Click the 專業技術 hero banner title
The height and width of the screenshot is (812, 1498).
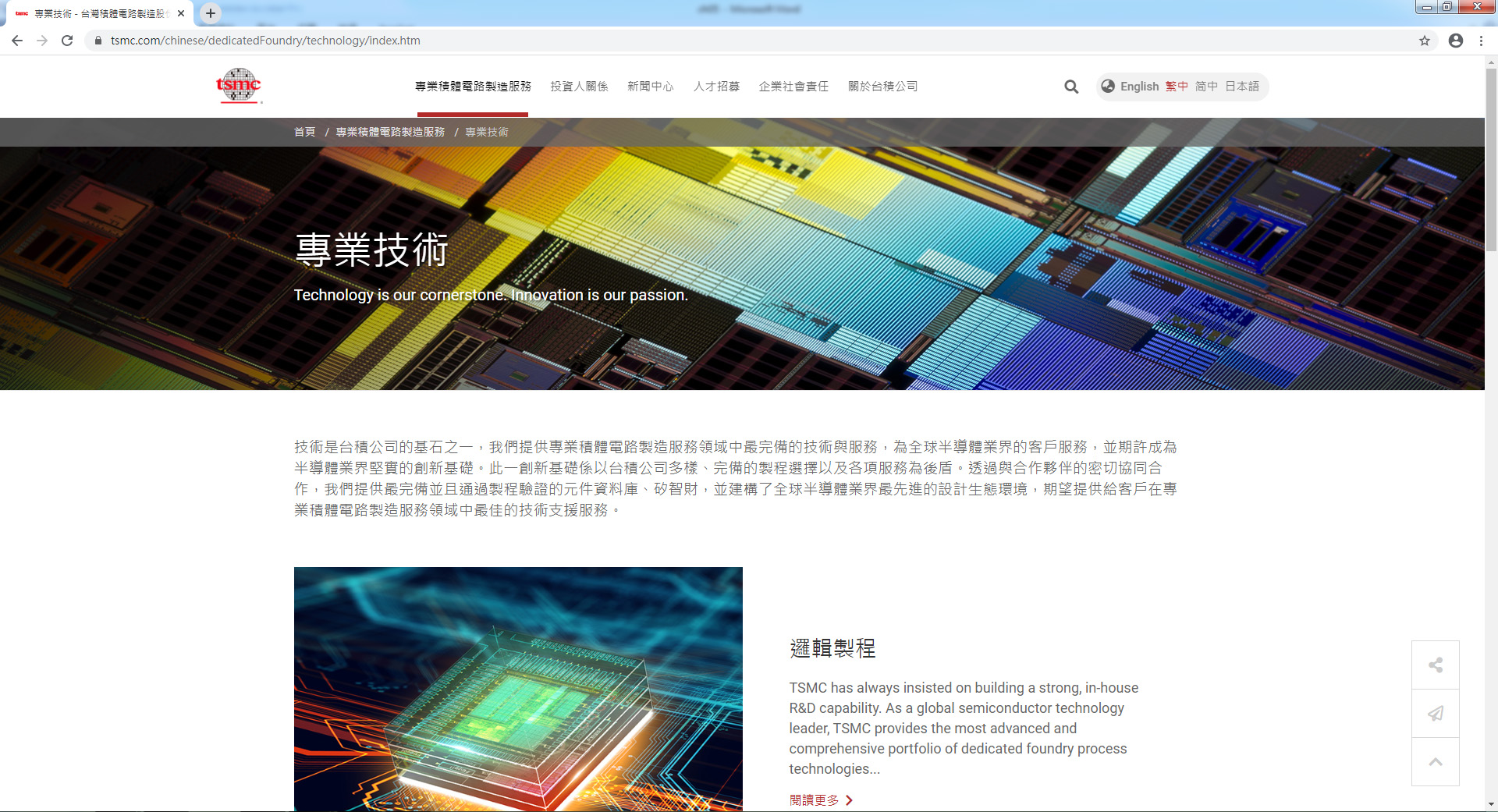click(371, 250)
